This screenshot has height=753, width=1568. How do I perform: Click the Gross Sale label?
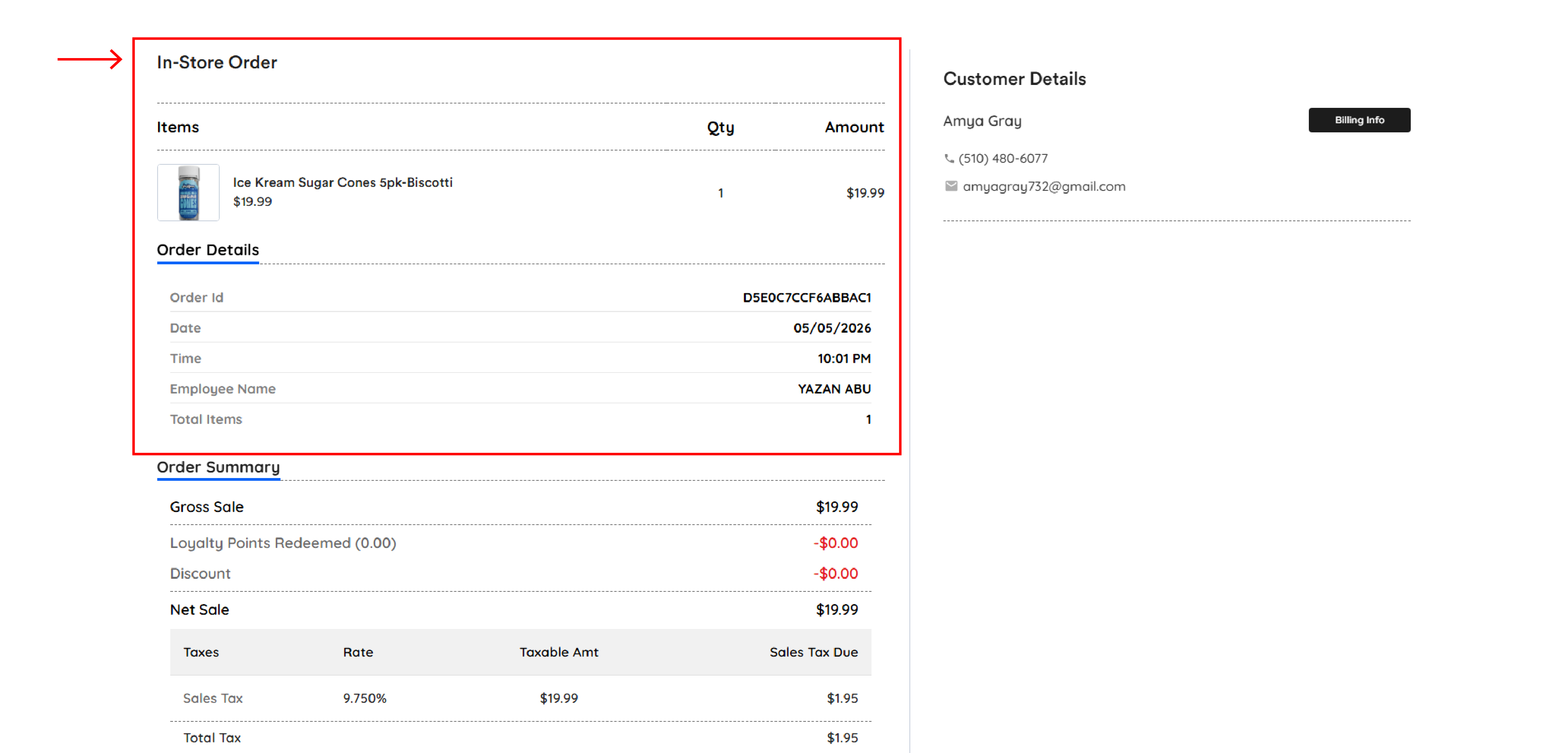click(206, 506)
